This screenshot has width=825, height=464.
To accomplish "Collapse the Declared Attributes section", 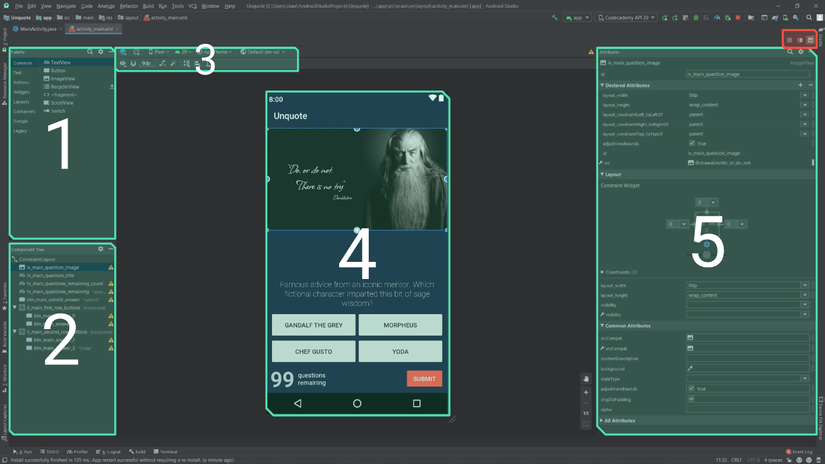I will tap(602, 85).
